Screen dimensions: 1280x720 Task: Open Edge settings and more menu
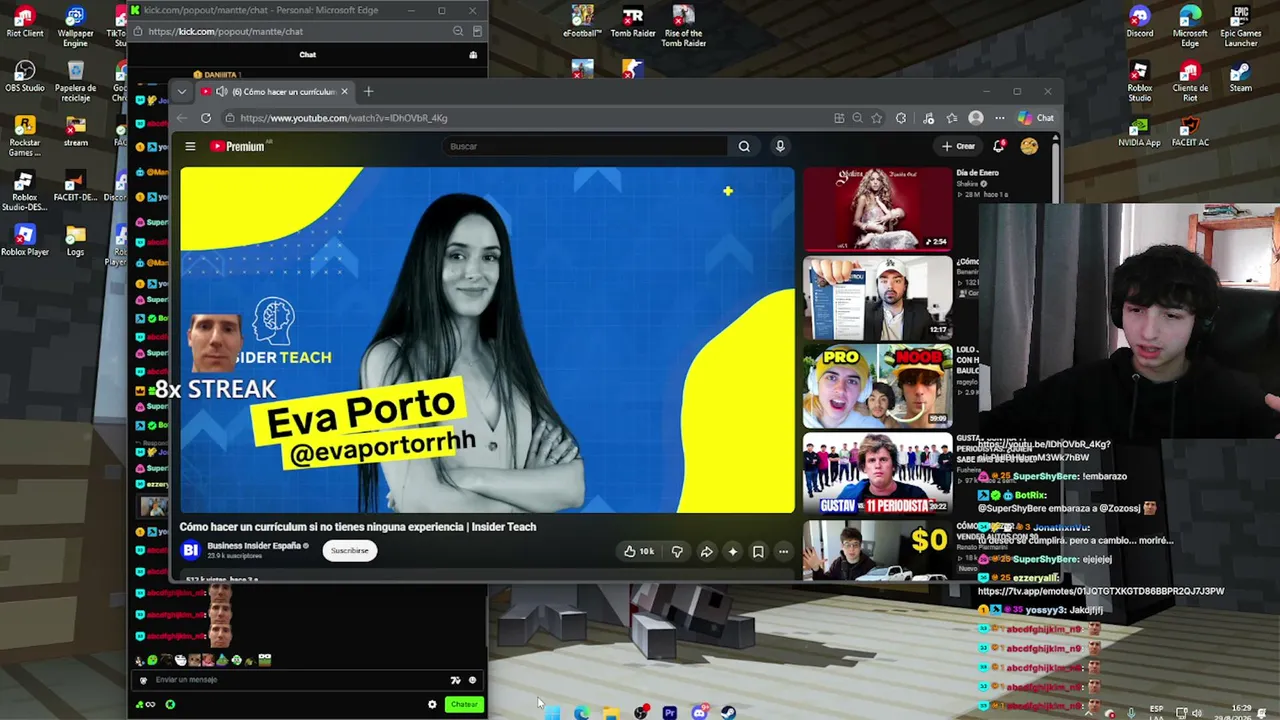pyautogui.click(x=999, y=118)
